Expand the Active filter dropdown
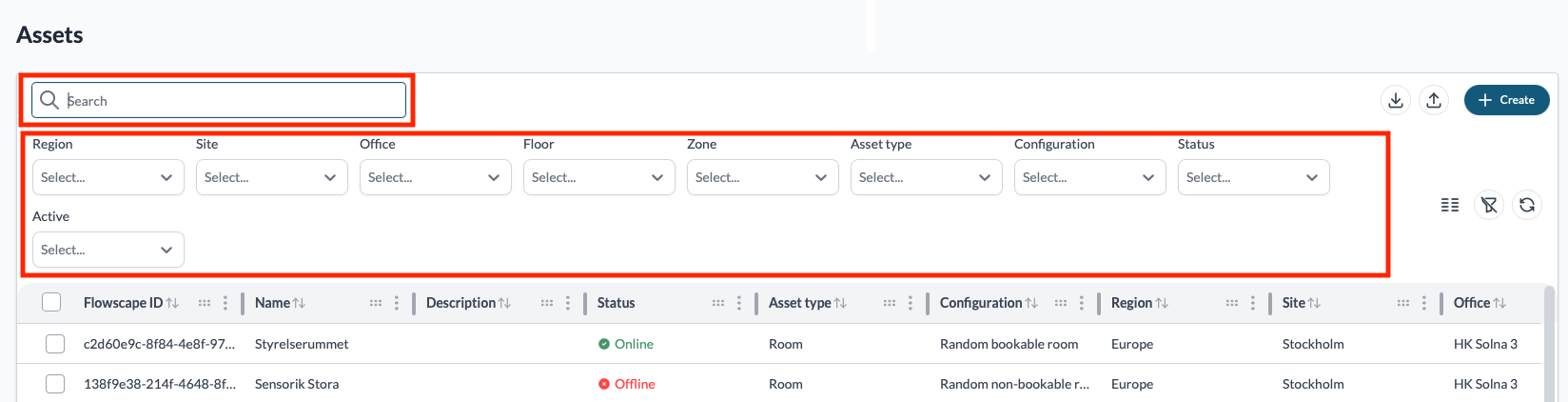Viewport: 1568px width, 402px height. pos(108,250)
